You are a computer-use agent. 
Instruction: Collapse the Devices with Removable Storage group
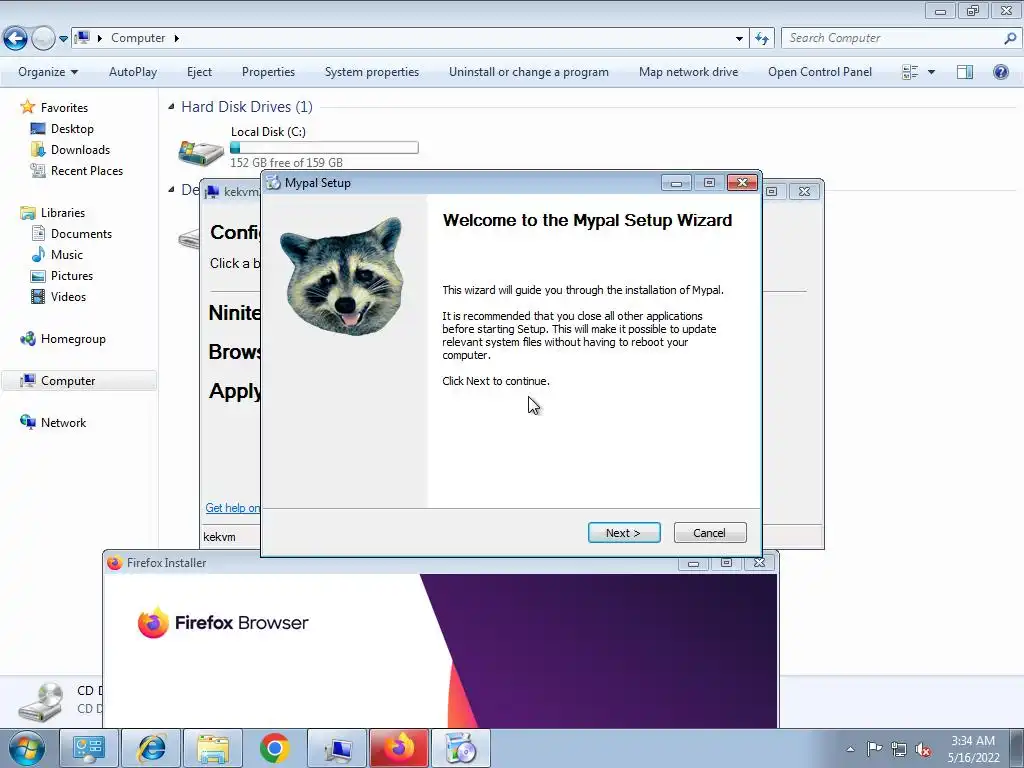pos(171,190)
